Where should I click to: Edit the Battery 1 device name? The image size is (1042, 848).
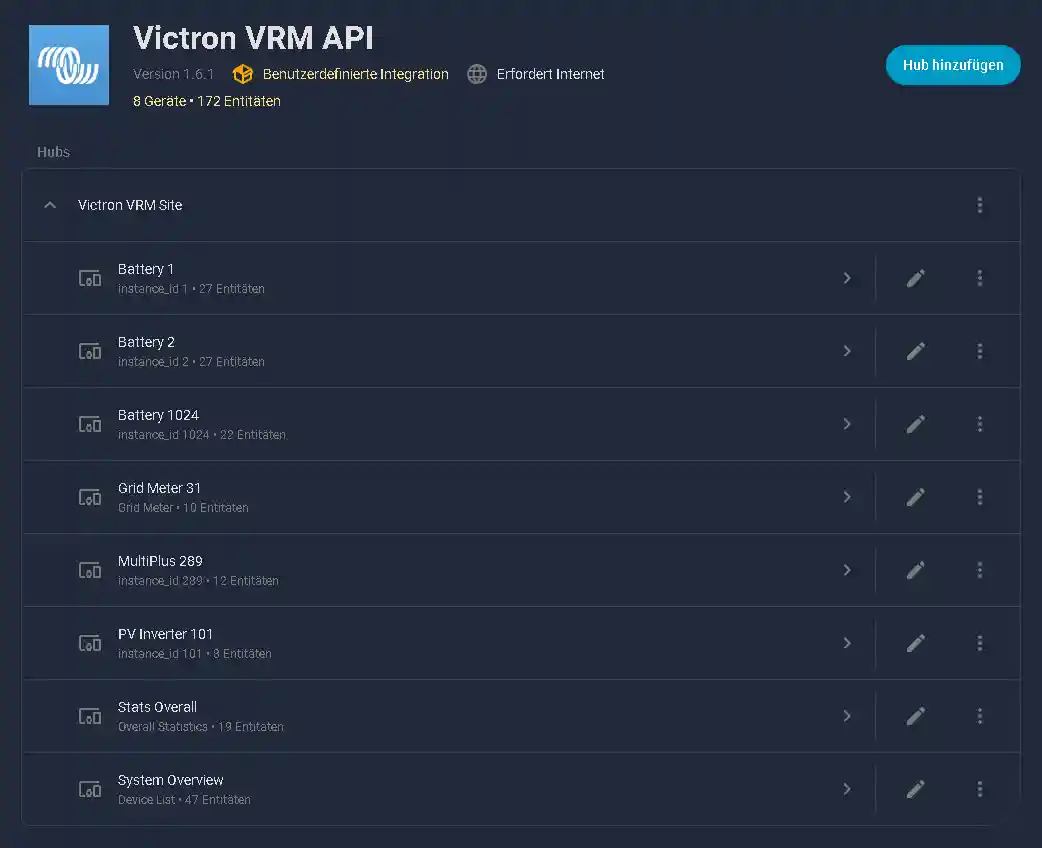pyautogui.click(x=915, y=278)
